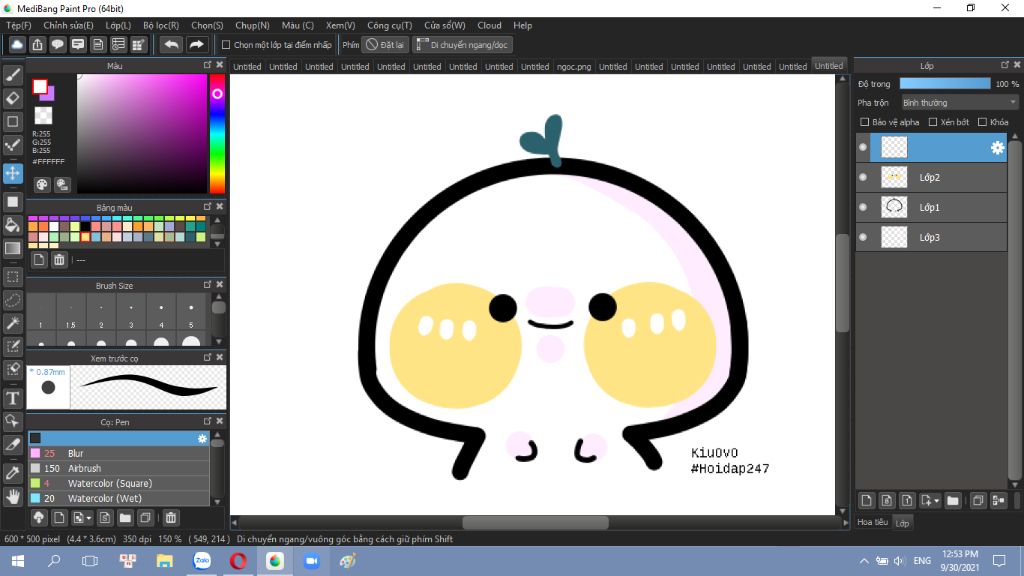Click the 'Đặt lại' reset button
1024x576 pixels.
pyautogui.click(x=385, y=45)
